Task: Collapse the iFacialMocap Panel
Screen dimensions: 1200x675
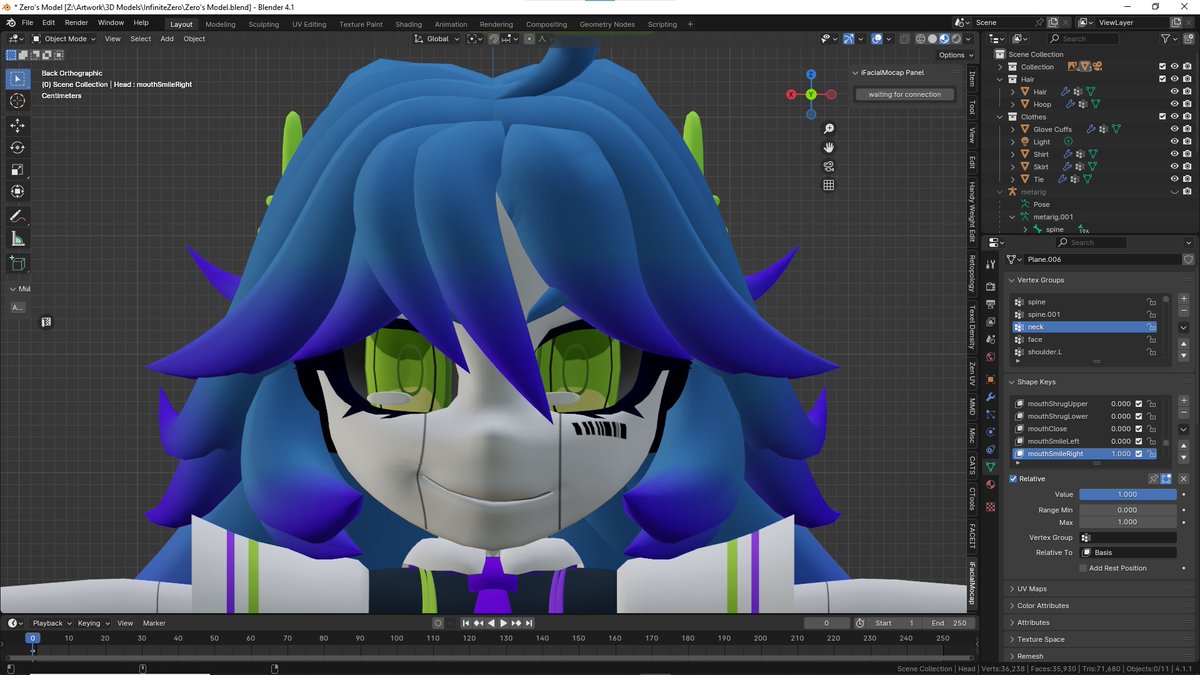Action: point(855,73)
